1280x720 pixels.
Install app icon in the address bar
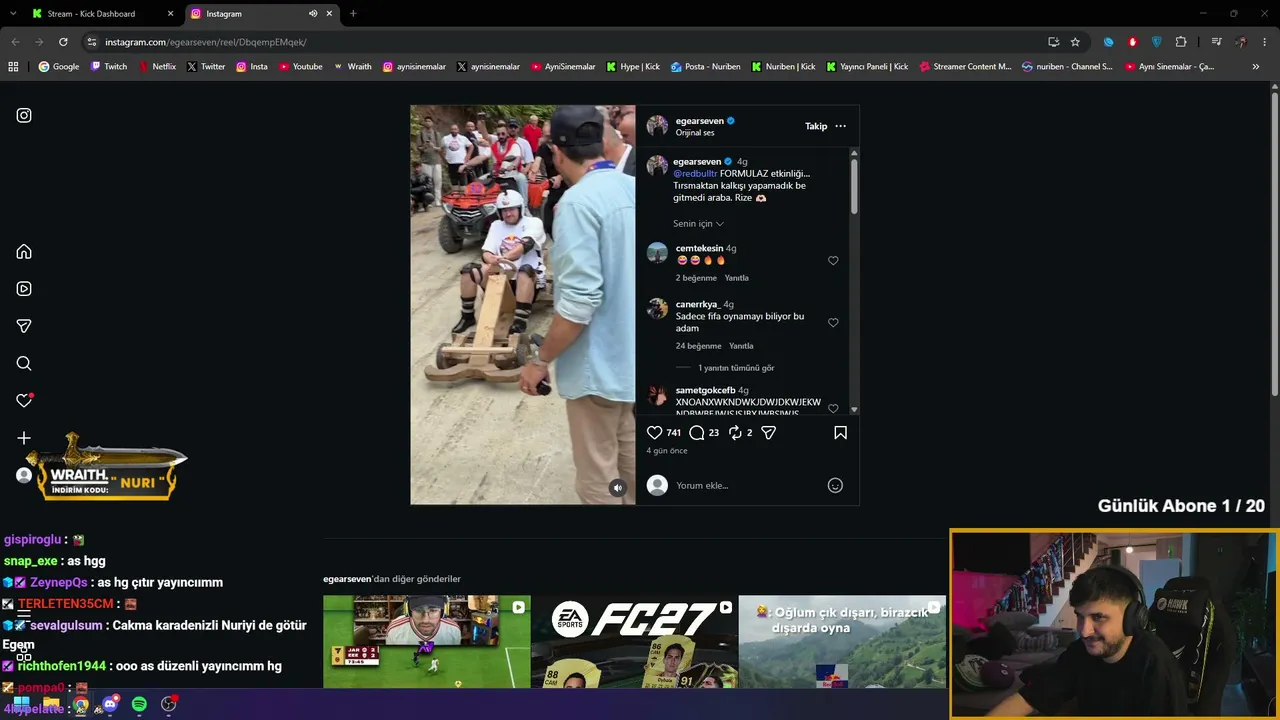point(1053,42)
